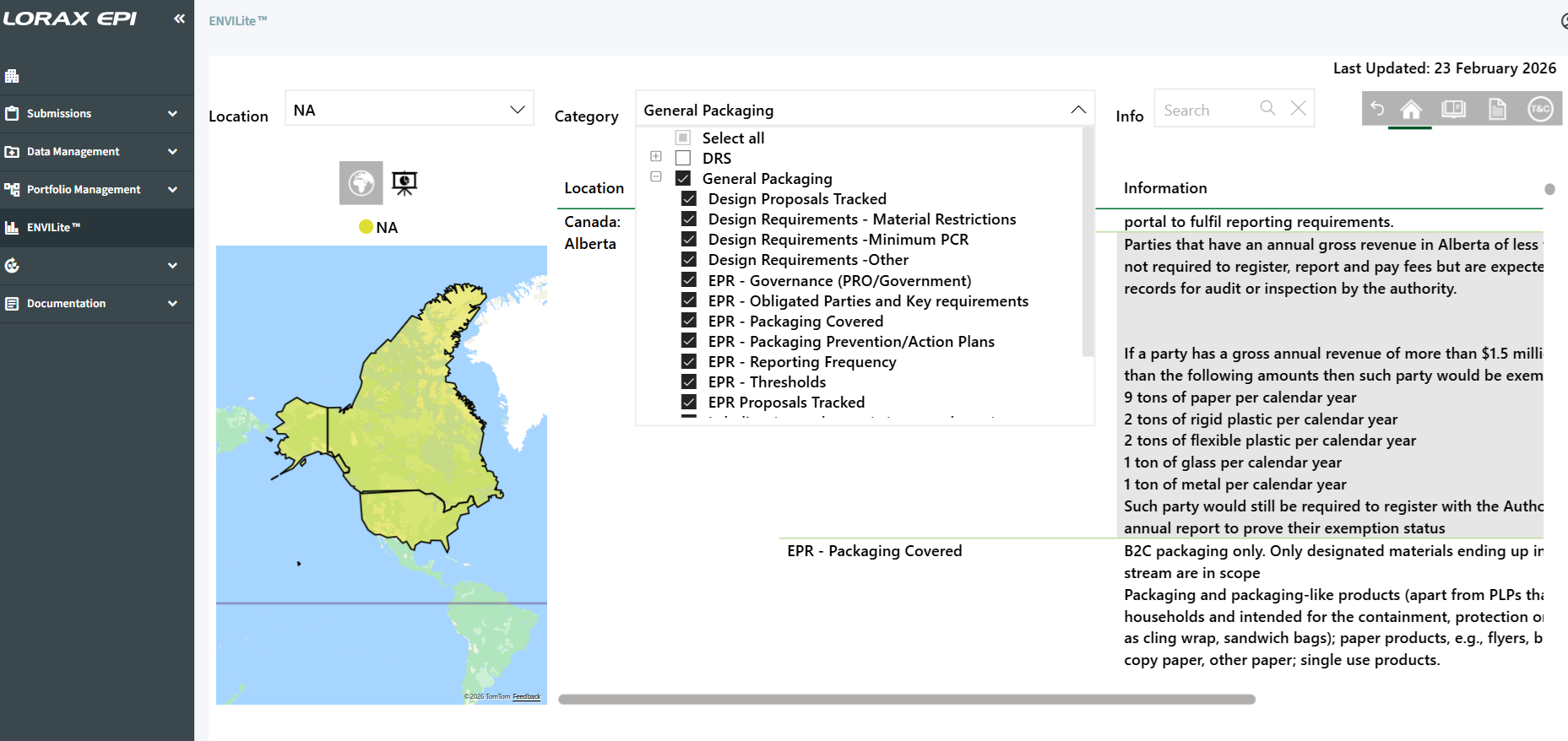Screen dimensions: 1568x741
Task: Click the building icon in the sidebar
Action: [x=12, y=76]
